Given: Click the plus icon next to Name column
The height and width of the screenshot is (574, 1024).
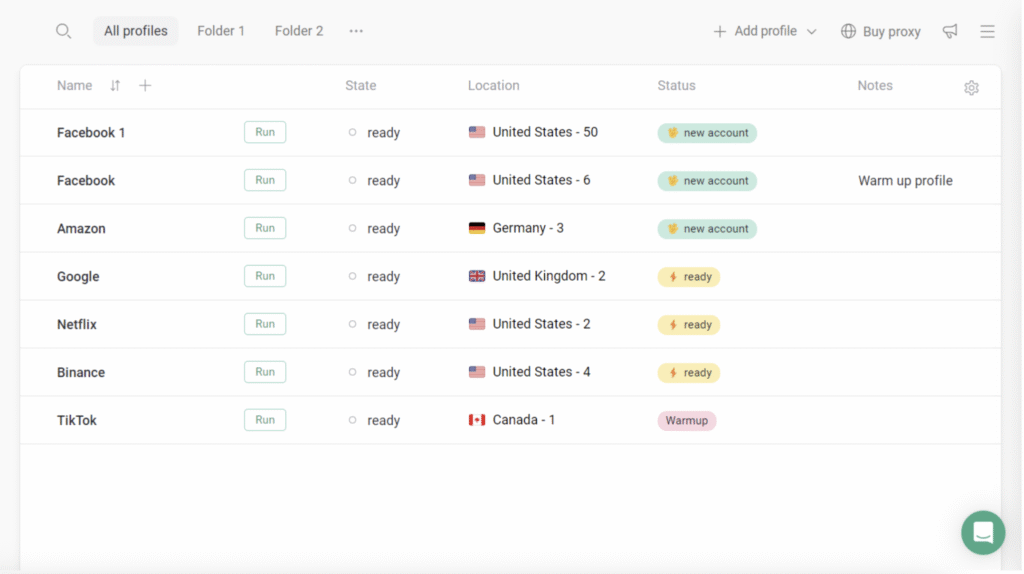Looking at the screenshot, I should point(145,86).
